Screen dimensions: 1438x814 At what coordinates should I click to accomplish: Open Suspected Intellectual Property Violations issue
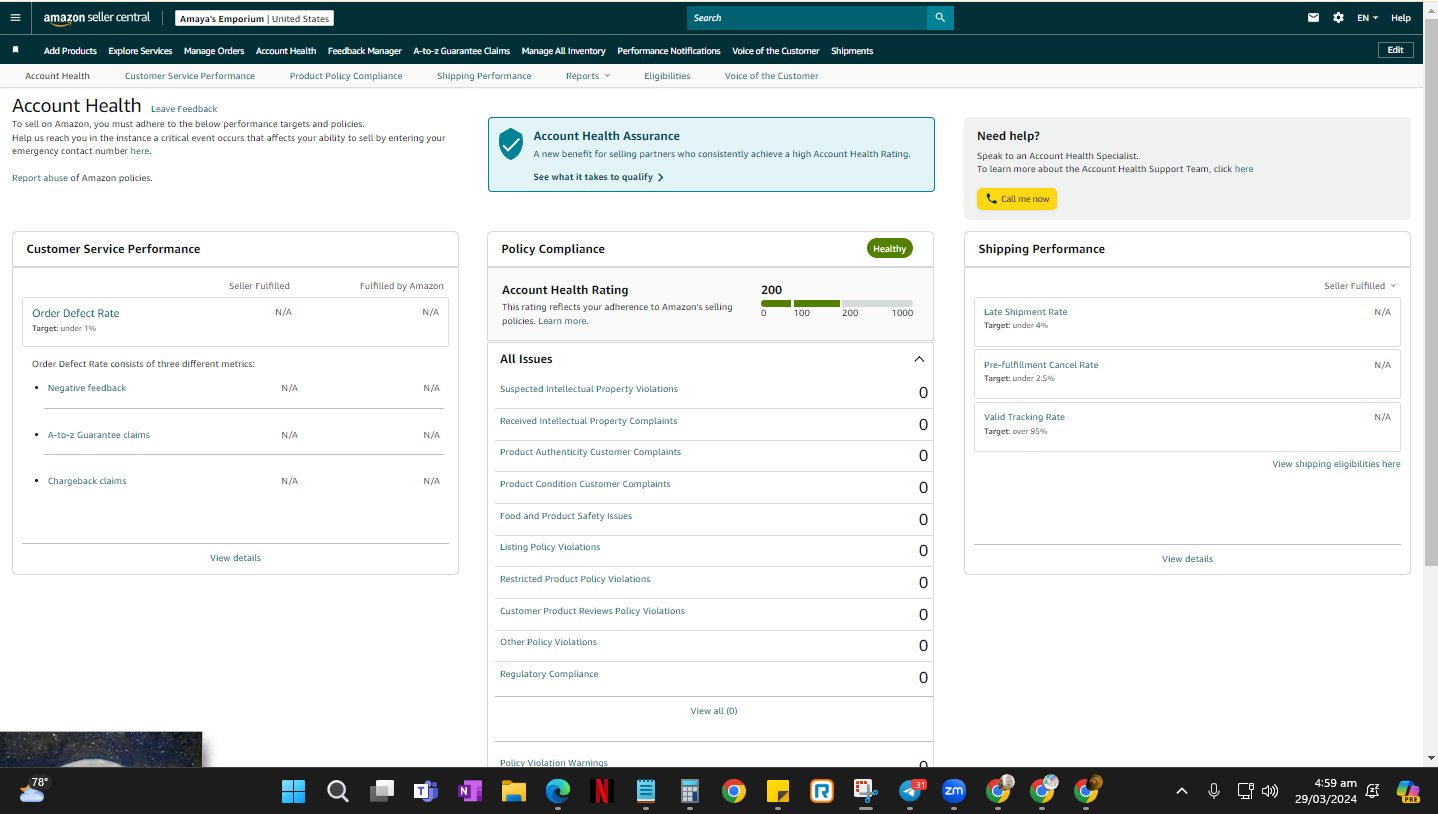pyautogui.click(x=589, y=389)
